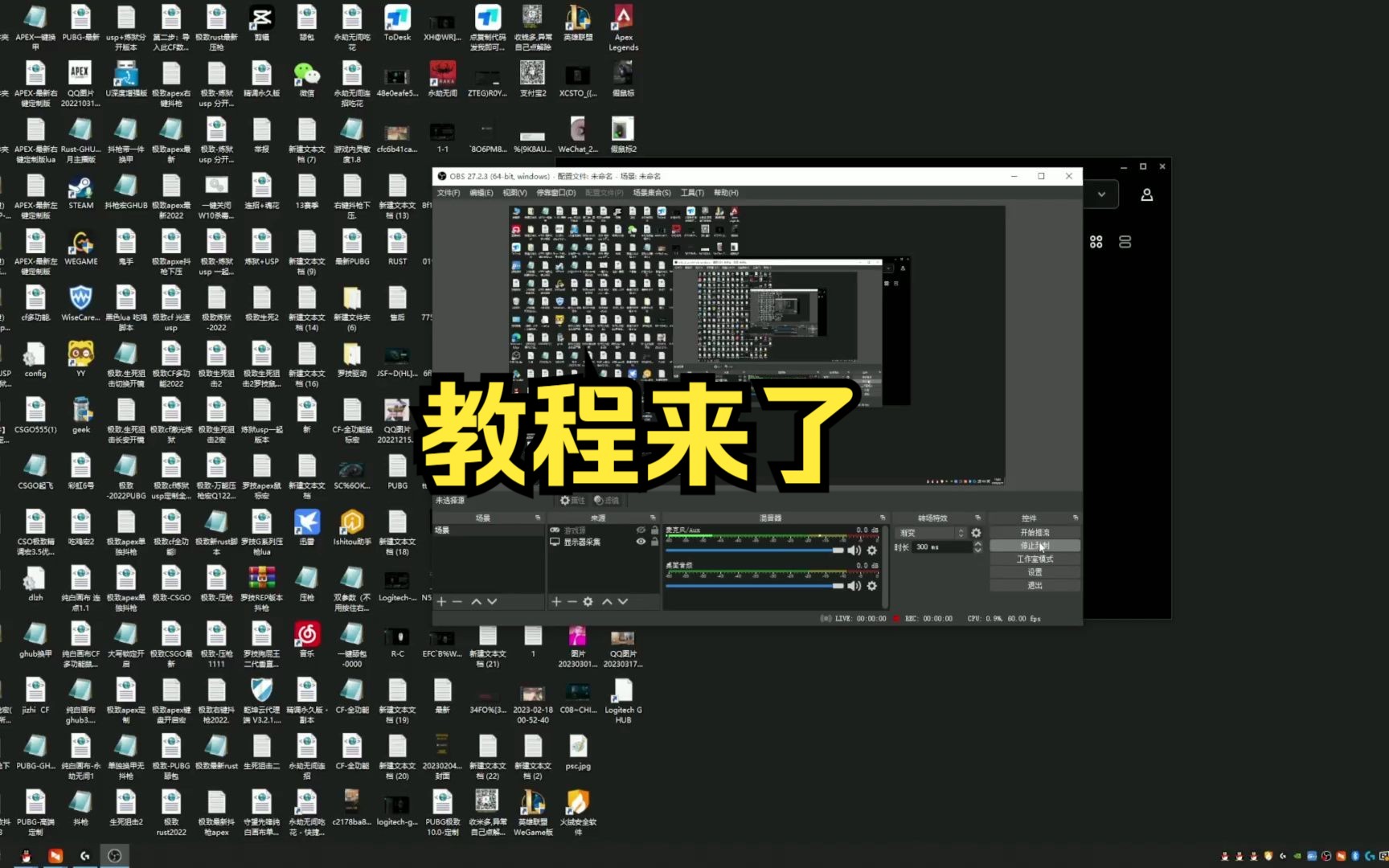Lock the 游戏源 source padlock
Image resolution: width=1389 pixels, height=868 pixels.
tap(655, 530)
